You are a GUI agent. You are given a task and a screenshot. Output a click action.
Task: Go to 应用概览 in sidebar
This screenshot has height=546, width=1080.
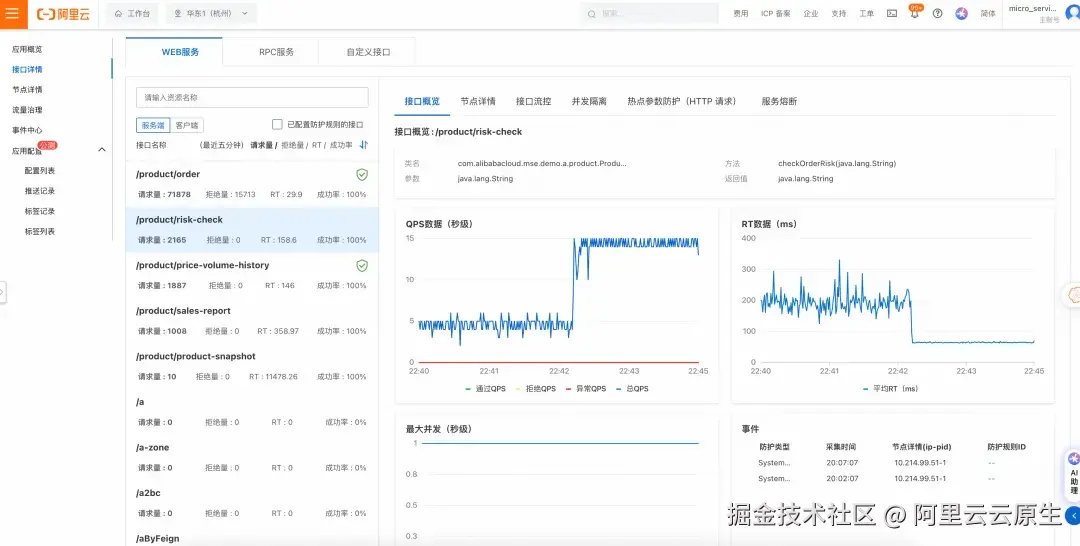(x=27, y=50)
